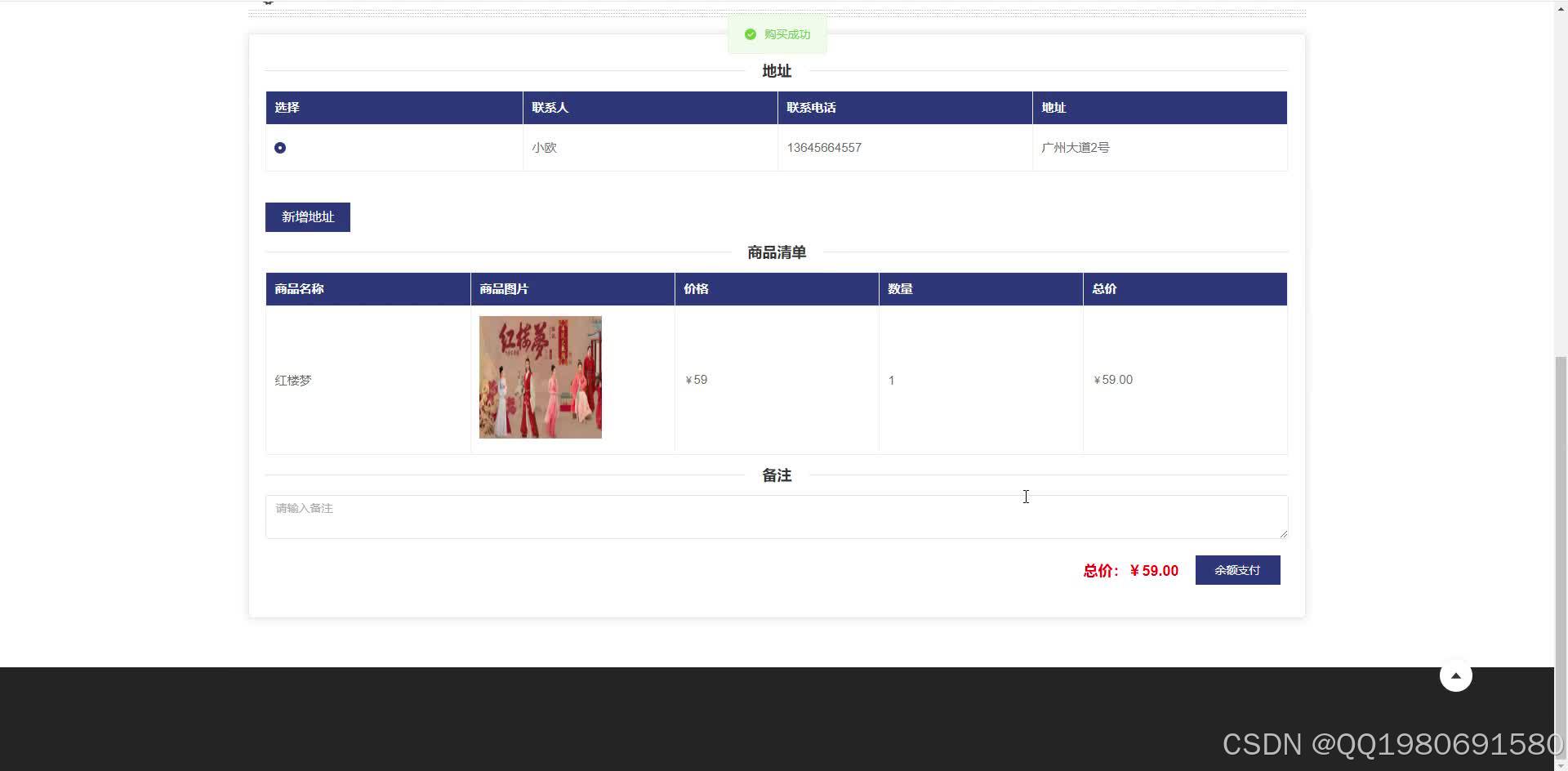Click the 选择 column header checkbox area

click(286, 107)
